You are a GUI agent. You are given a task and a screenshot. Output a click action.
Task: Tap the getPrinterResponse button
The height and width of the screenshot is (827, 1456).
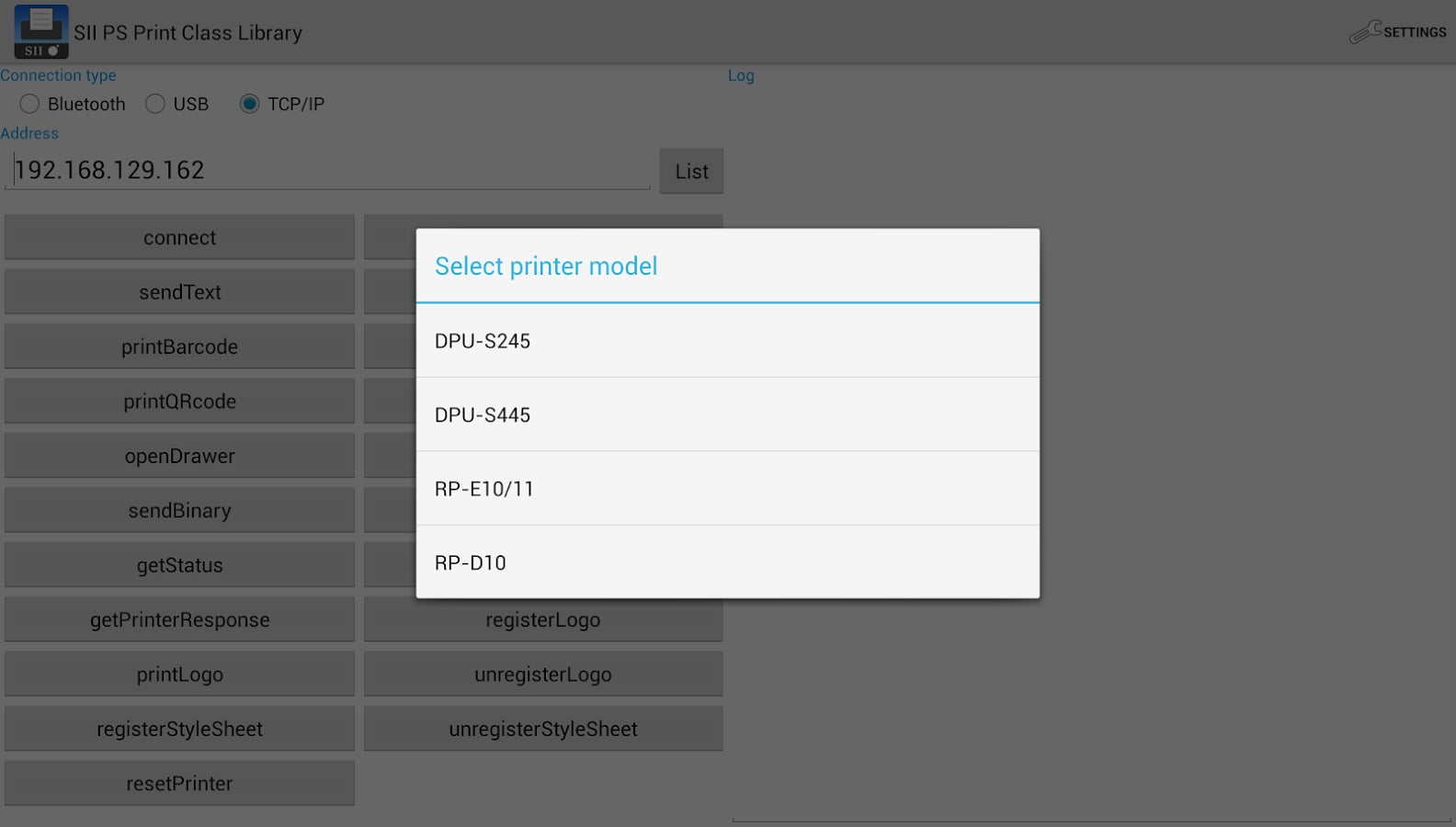[179, 620]
